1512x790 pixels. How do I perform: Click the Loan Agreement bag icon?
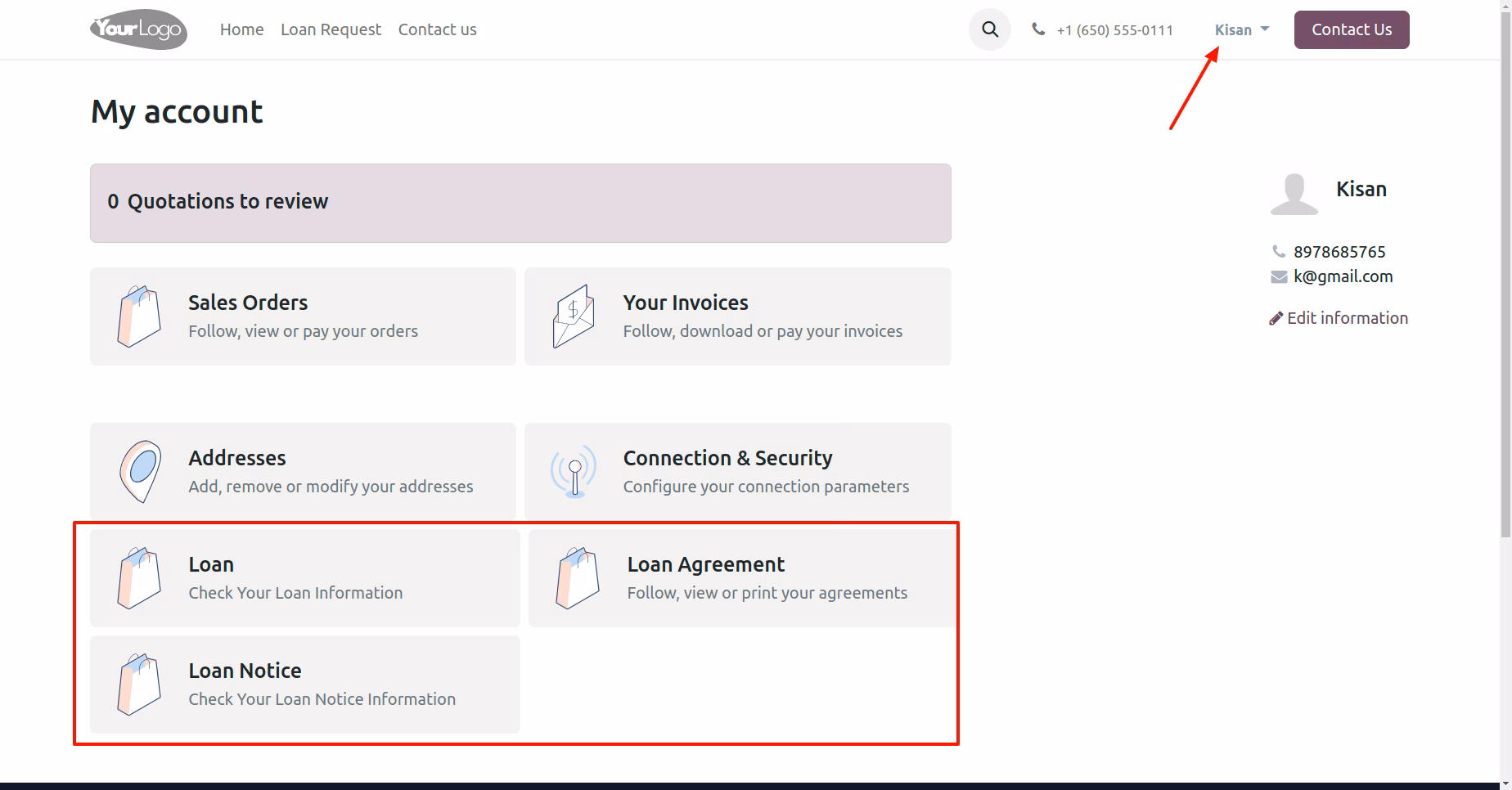coord(578,578)
